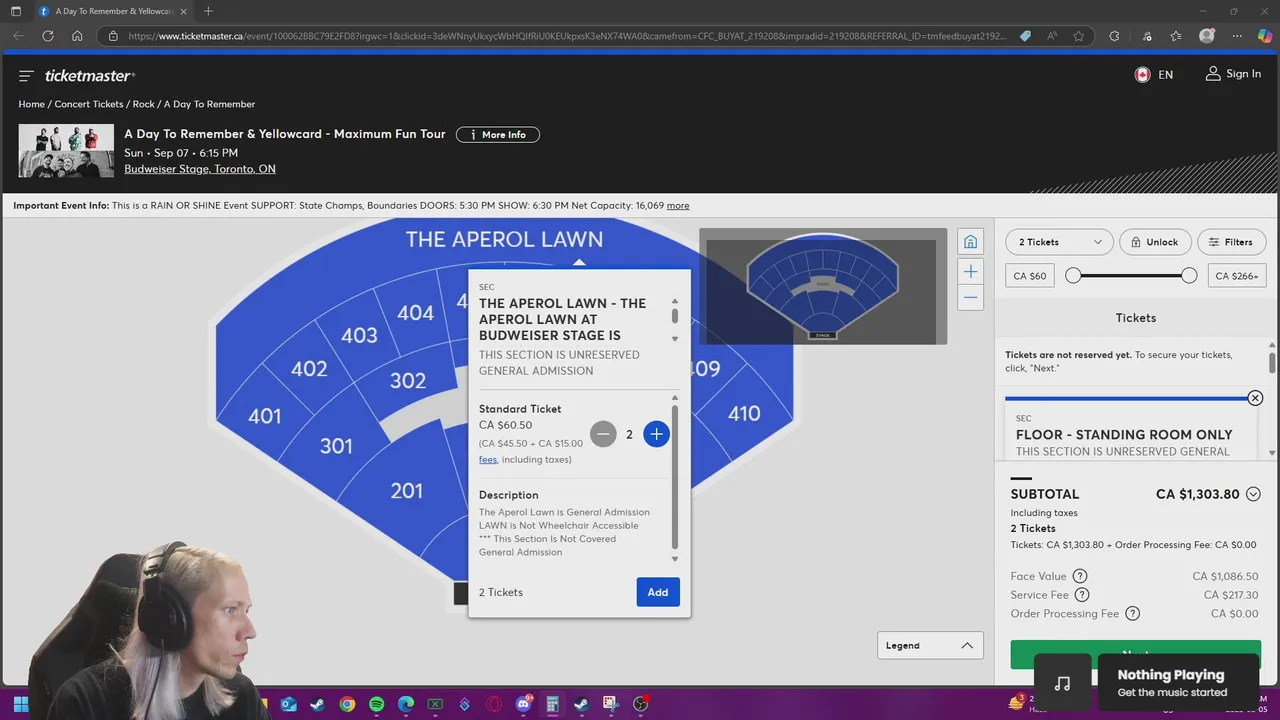
Task: Bookmark page with the star icon
Action: coord(1079,35)
